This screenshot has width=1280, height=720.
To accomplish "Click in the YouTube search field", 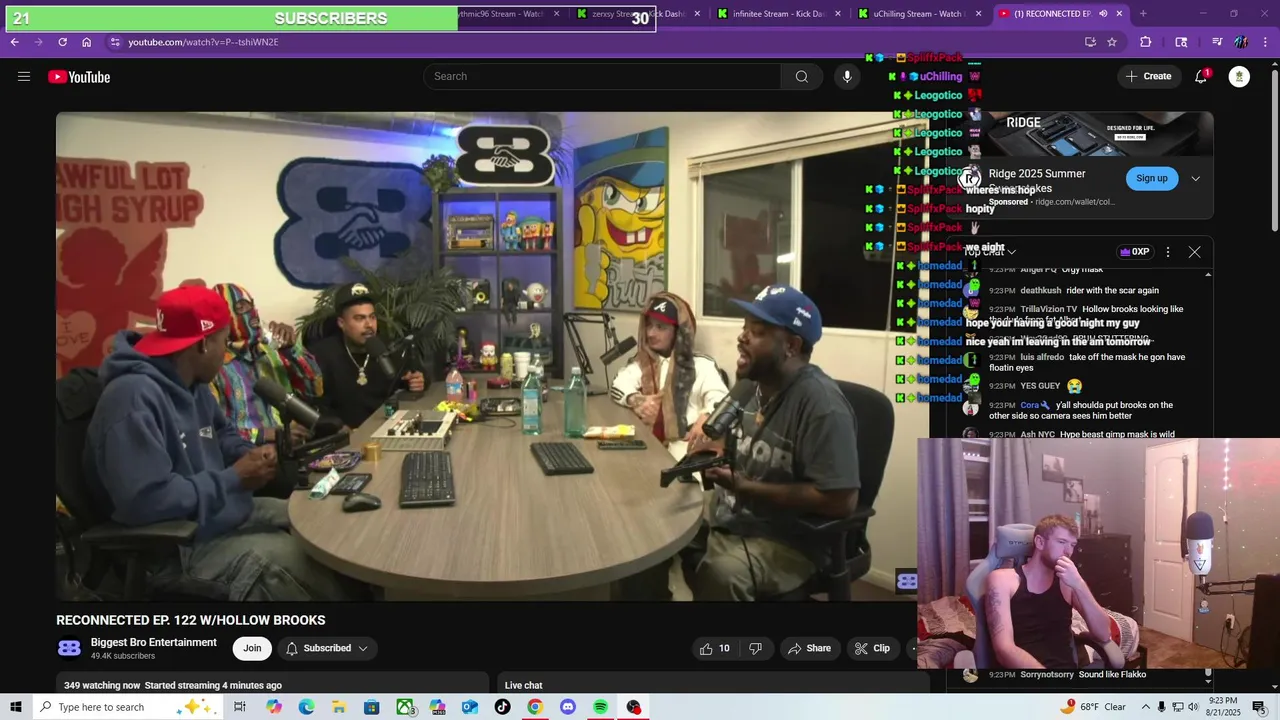I will [603, 77].
